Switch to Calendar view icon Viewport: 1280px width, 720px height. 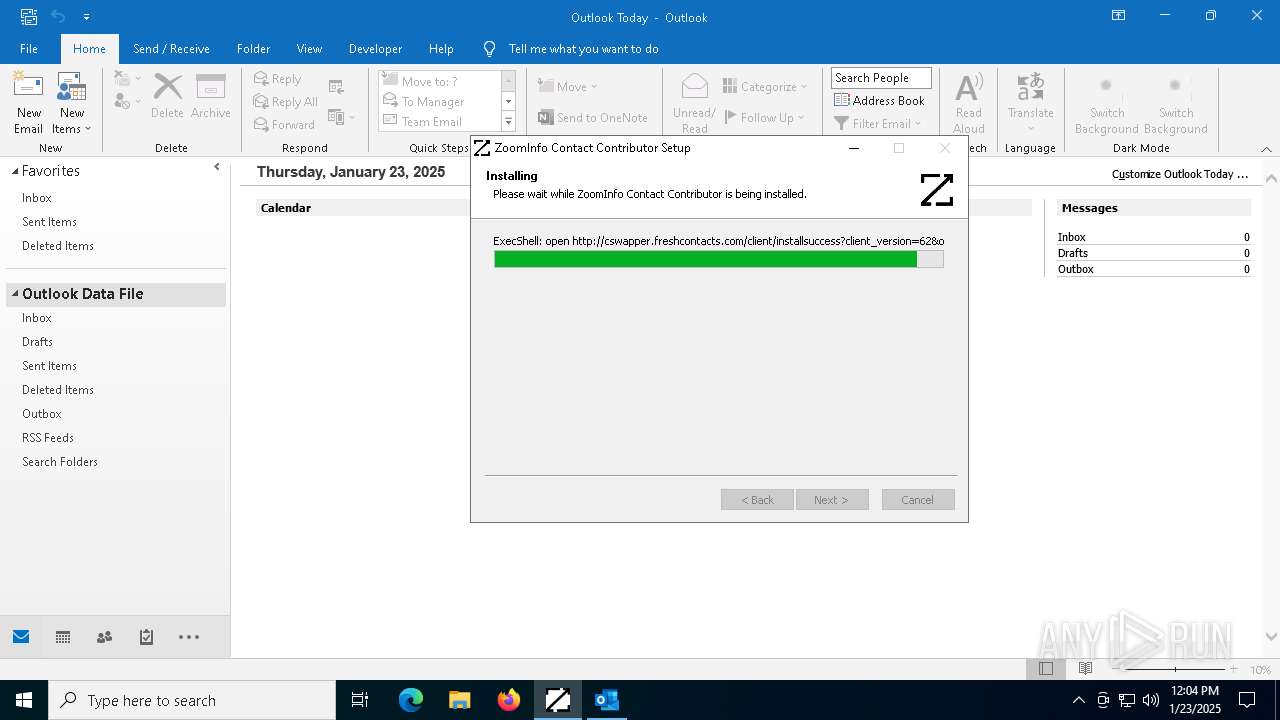63,637
